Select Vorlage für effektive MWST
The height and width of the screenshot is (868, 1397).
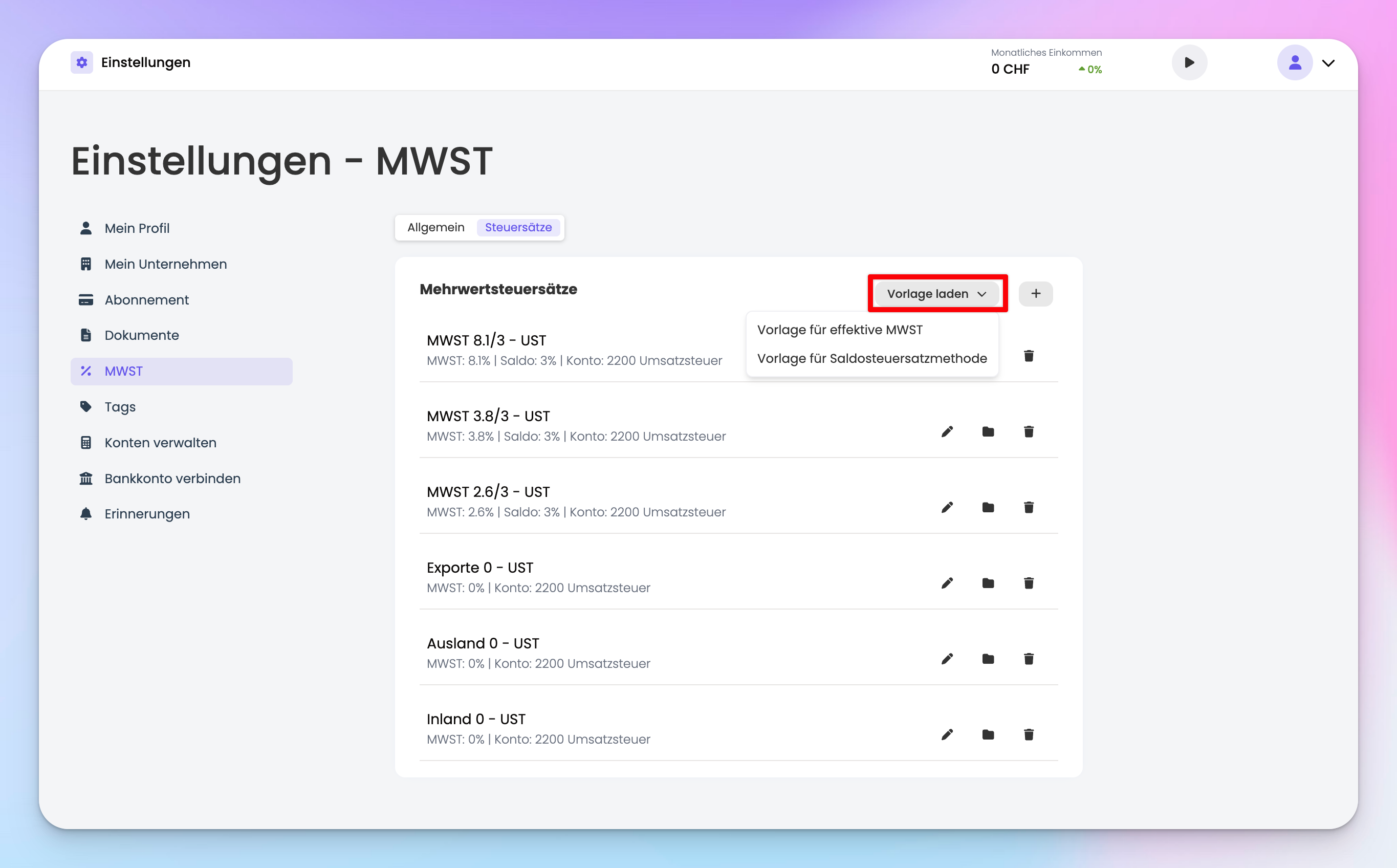coord(840,330)
